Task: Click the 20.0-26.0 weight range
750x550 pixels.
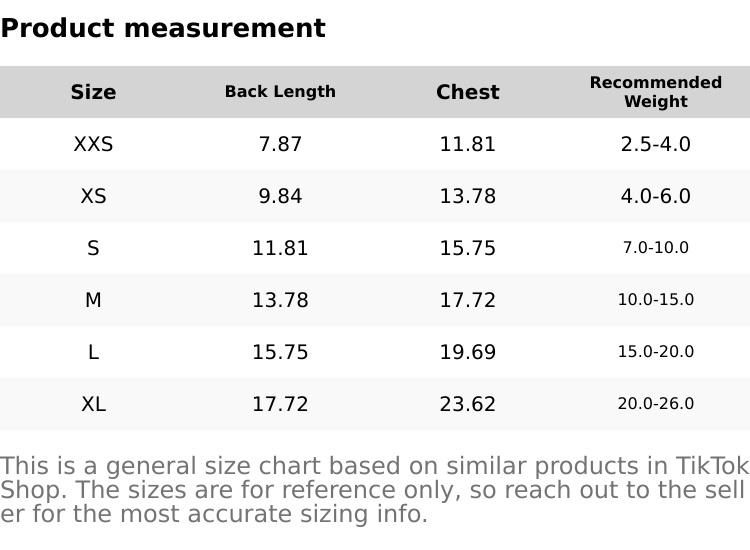Action: pos(655,404)
